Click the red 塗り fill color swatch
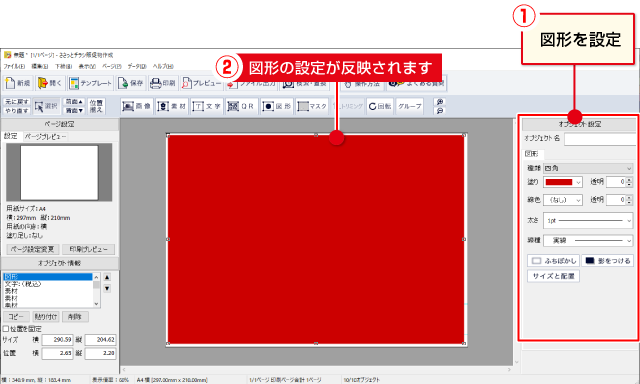Image resolution: width=640 pixels, height=384 pixels. pyautogui.click(x=559, y=182)
